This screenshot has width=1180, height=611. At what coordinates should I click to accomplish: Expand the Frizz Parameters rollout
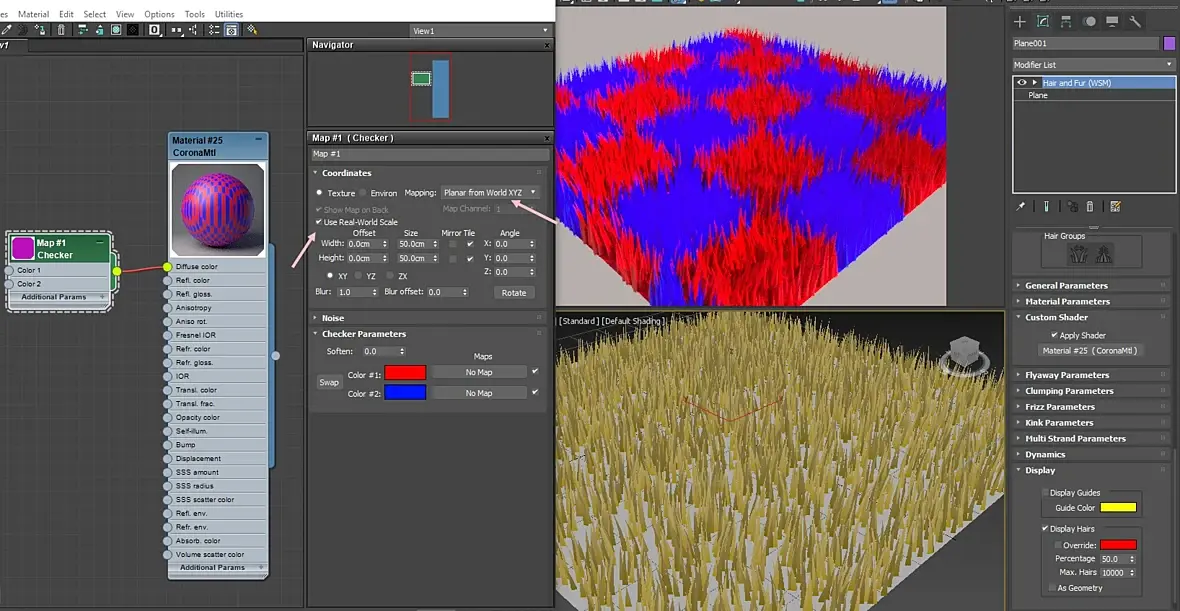(1060, 407)
